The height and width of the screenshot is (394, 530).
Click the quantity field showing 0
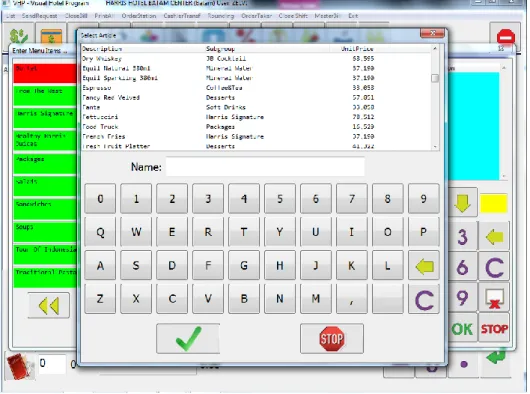(52, 364)
